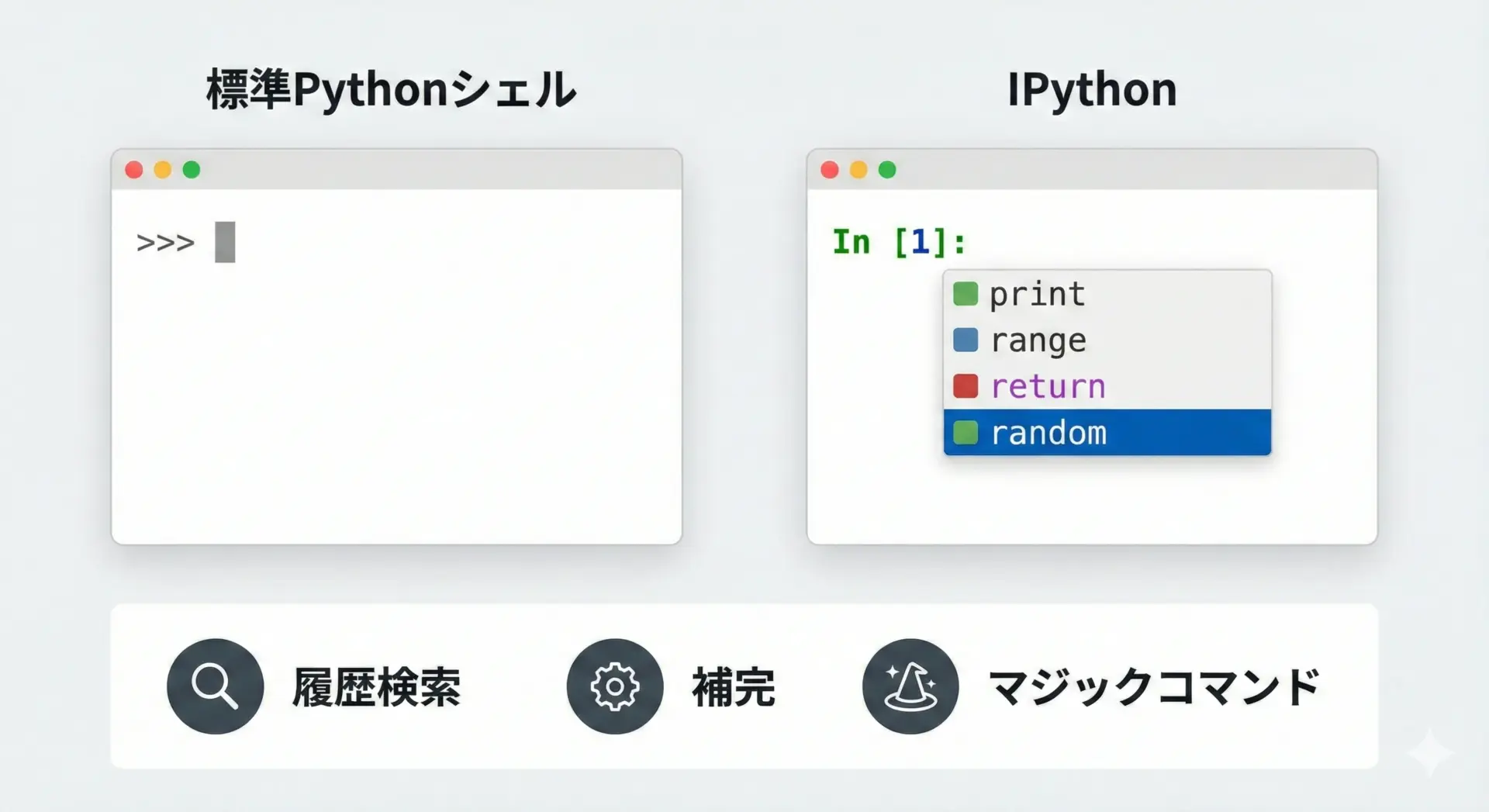The image size is (1489, 812).
Task: Click the wizard hat magic command icon
Action: (x=910, y=686)
